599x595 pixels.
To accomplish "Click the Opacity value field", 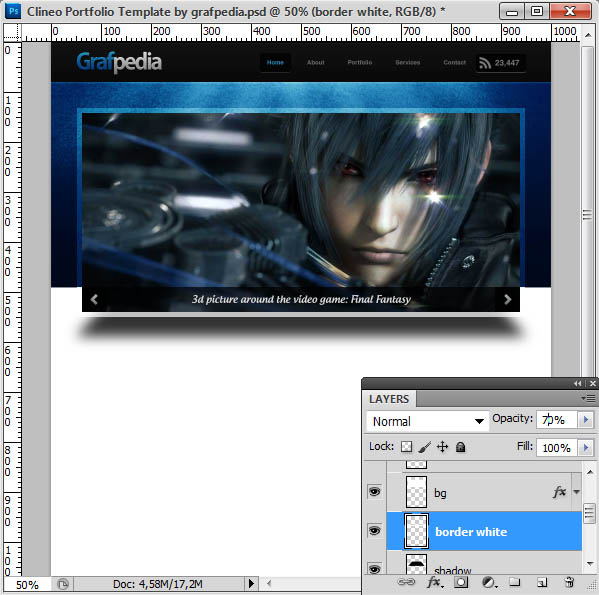I will tap(557, 420).
